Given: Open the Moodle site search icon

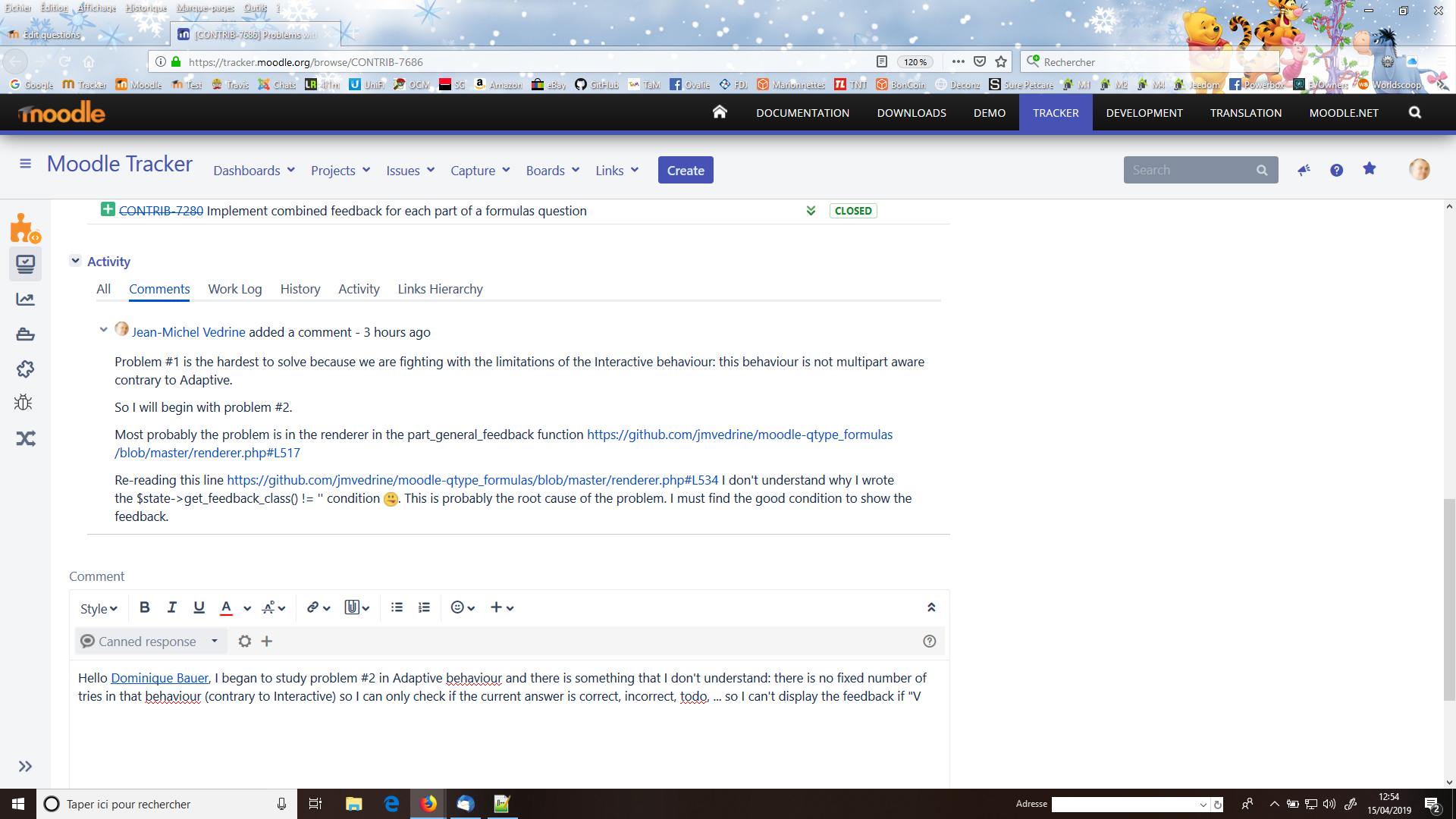Looking at the screenshot, I should (x=1415, y=112).
